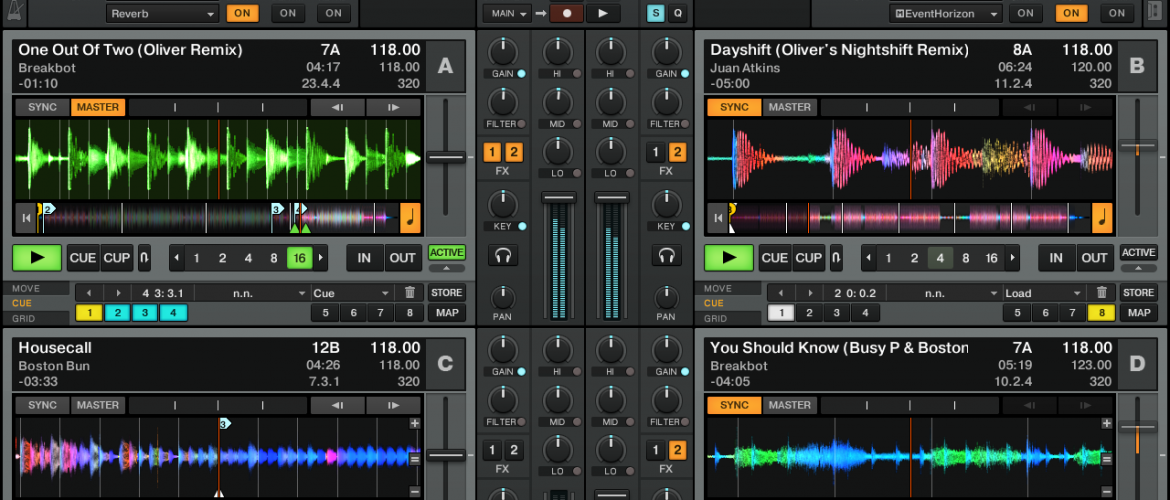The height and width of the screenshot is (500, 1170).
Task: Click the MAP button on Deck B
Action: [1138, 313]
